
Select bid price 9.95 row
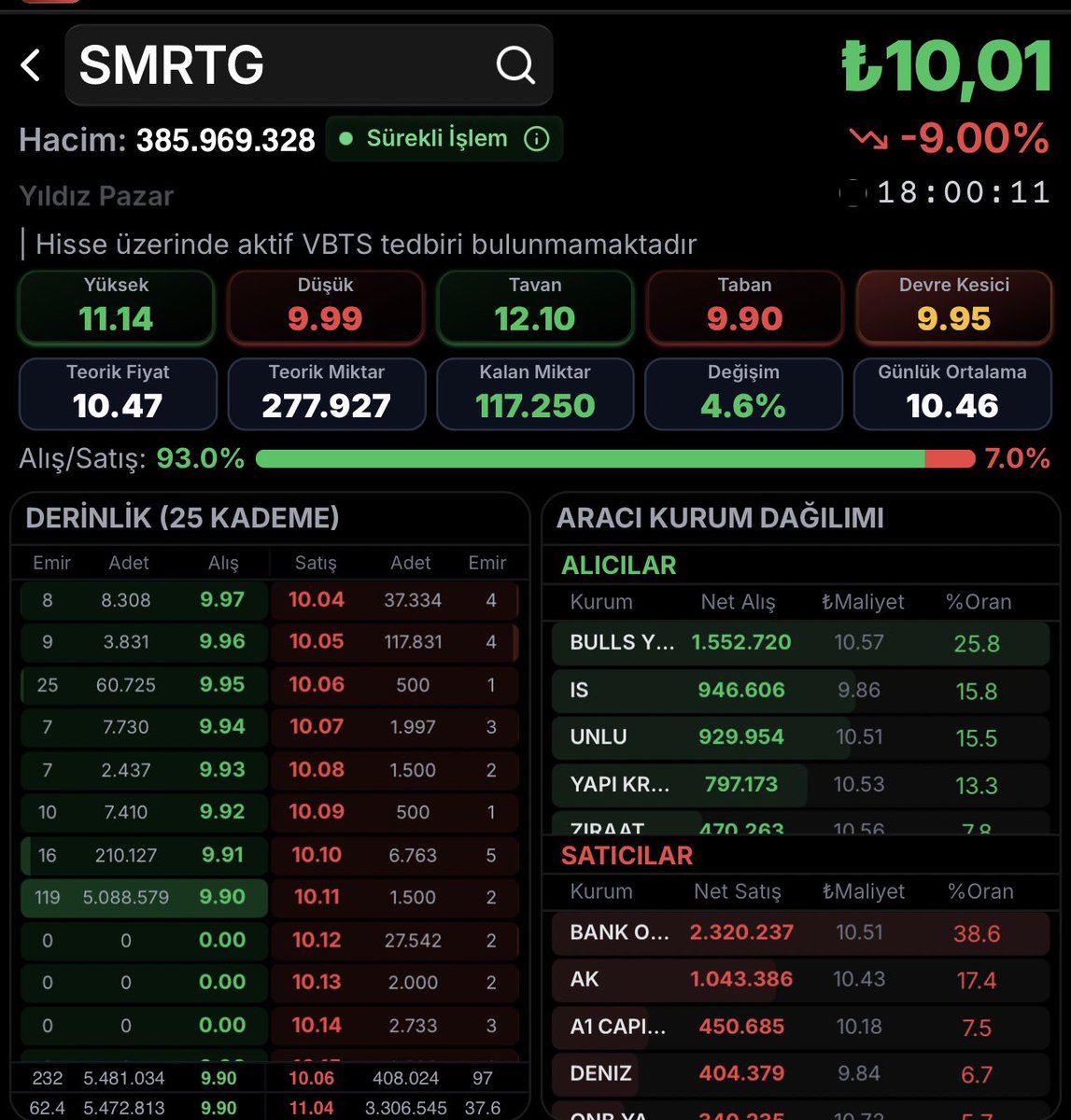tap(145, 685)
